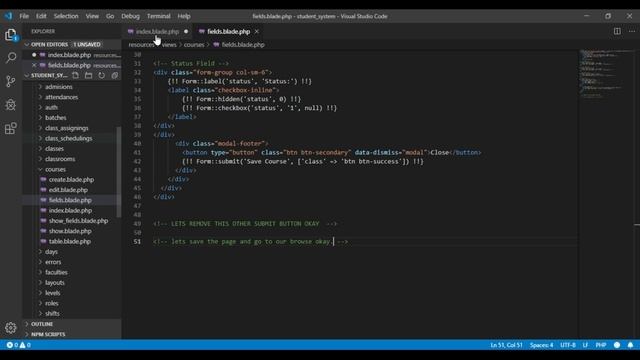This screenshot has height=360, width=640.
Task: Expand the classes folder
Action: (x=54, y=149)
